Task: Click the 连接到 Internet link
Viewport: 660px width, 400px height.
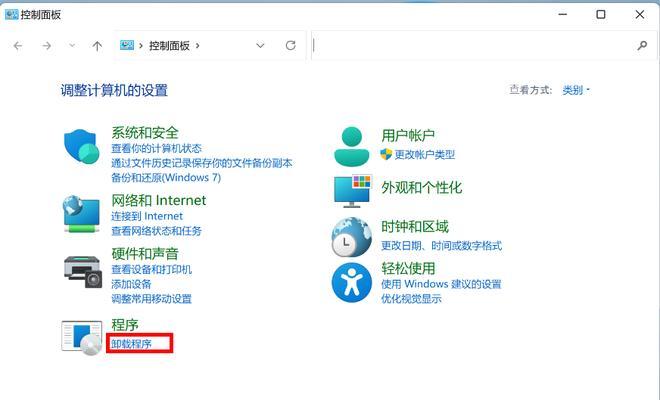Action: (147, 216)
